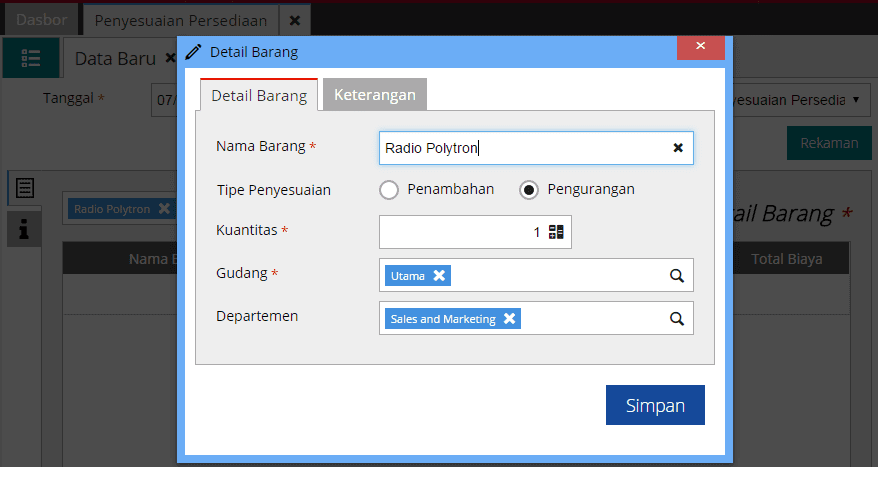Close the Penyesuaian Persediaan tab
Image resolution: width=878 pixels, height=504 pixels.
pos(294,20)
